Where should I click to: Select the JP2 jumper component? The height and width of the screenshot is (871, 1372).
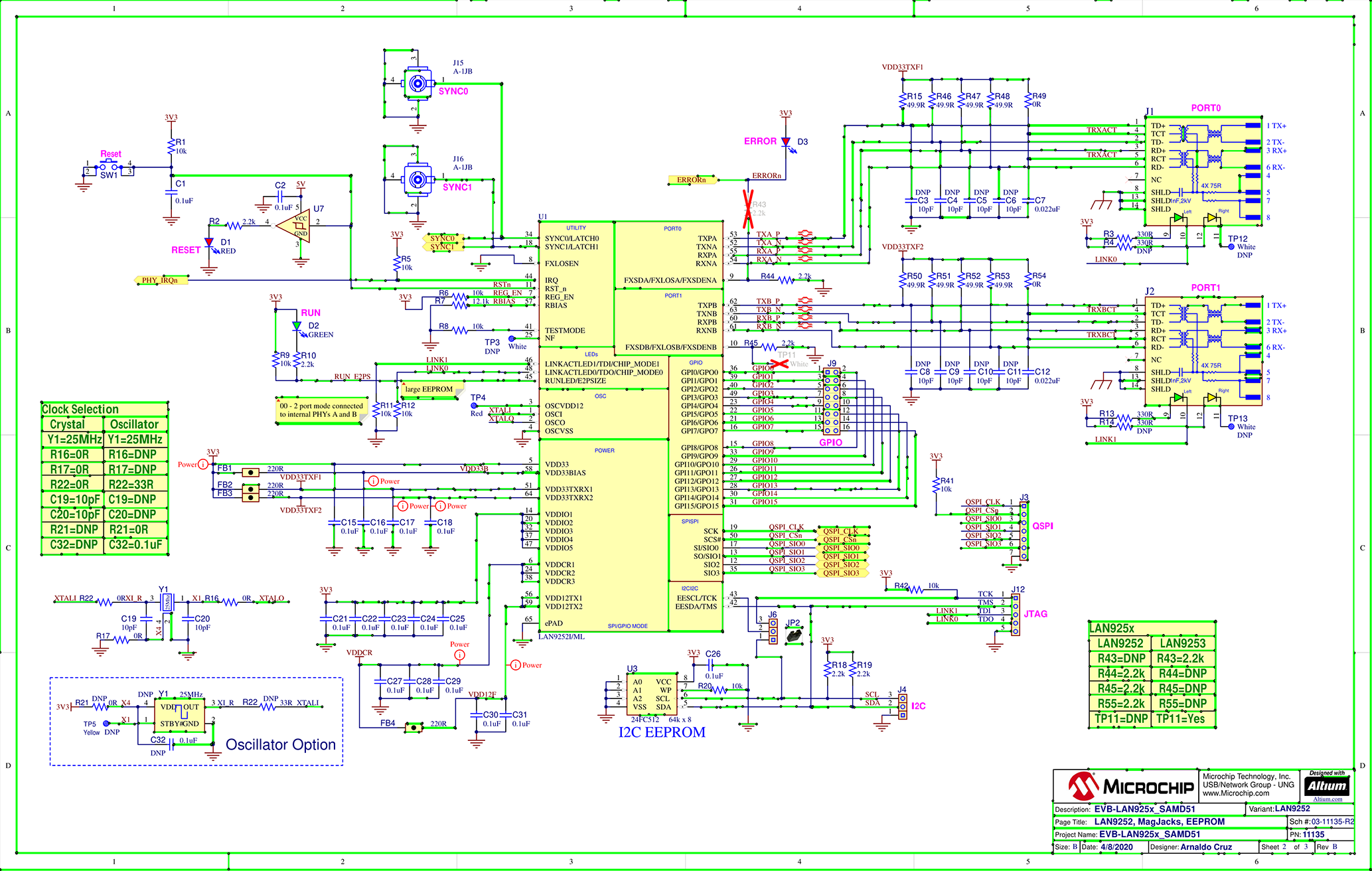pyautogui.click(x=794, y=635)
